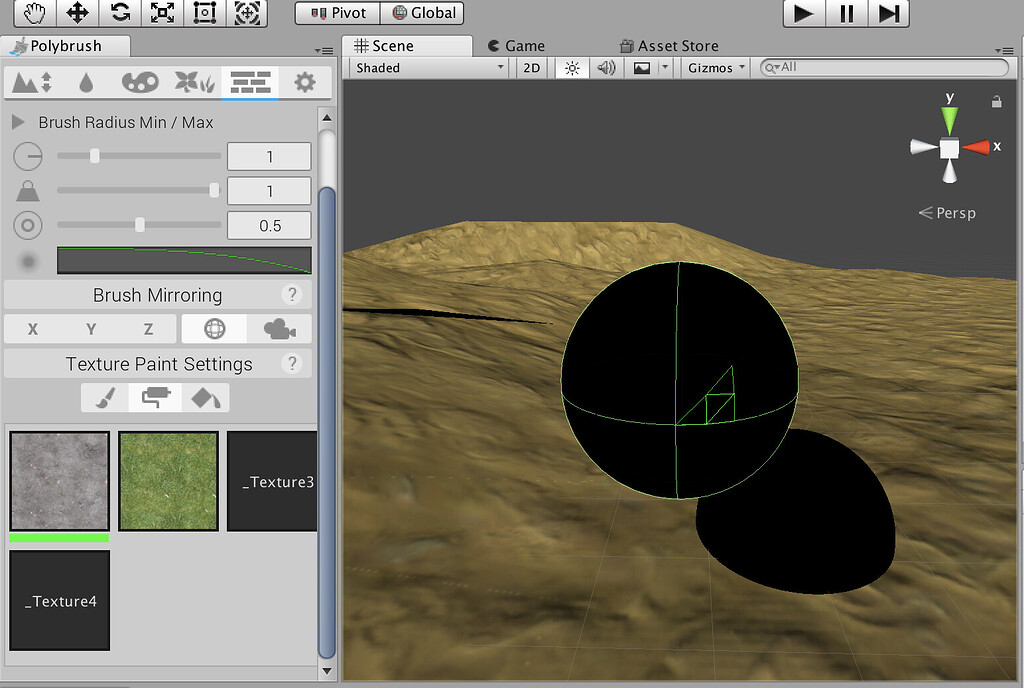Click the middle brush strength slider handle
The height and width of the screenshot is (688, 1024).
(x=213, y=190)
